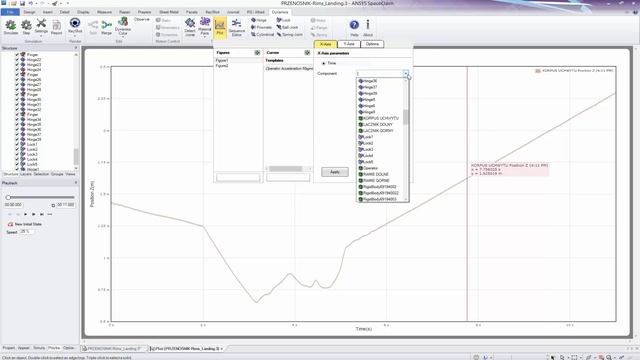Click the Save icon in quick access toolbar
Screen dimensions: 640x360
(x=22, y=3)
